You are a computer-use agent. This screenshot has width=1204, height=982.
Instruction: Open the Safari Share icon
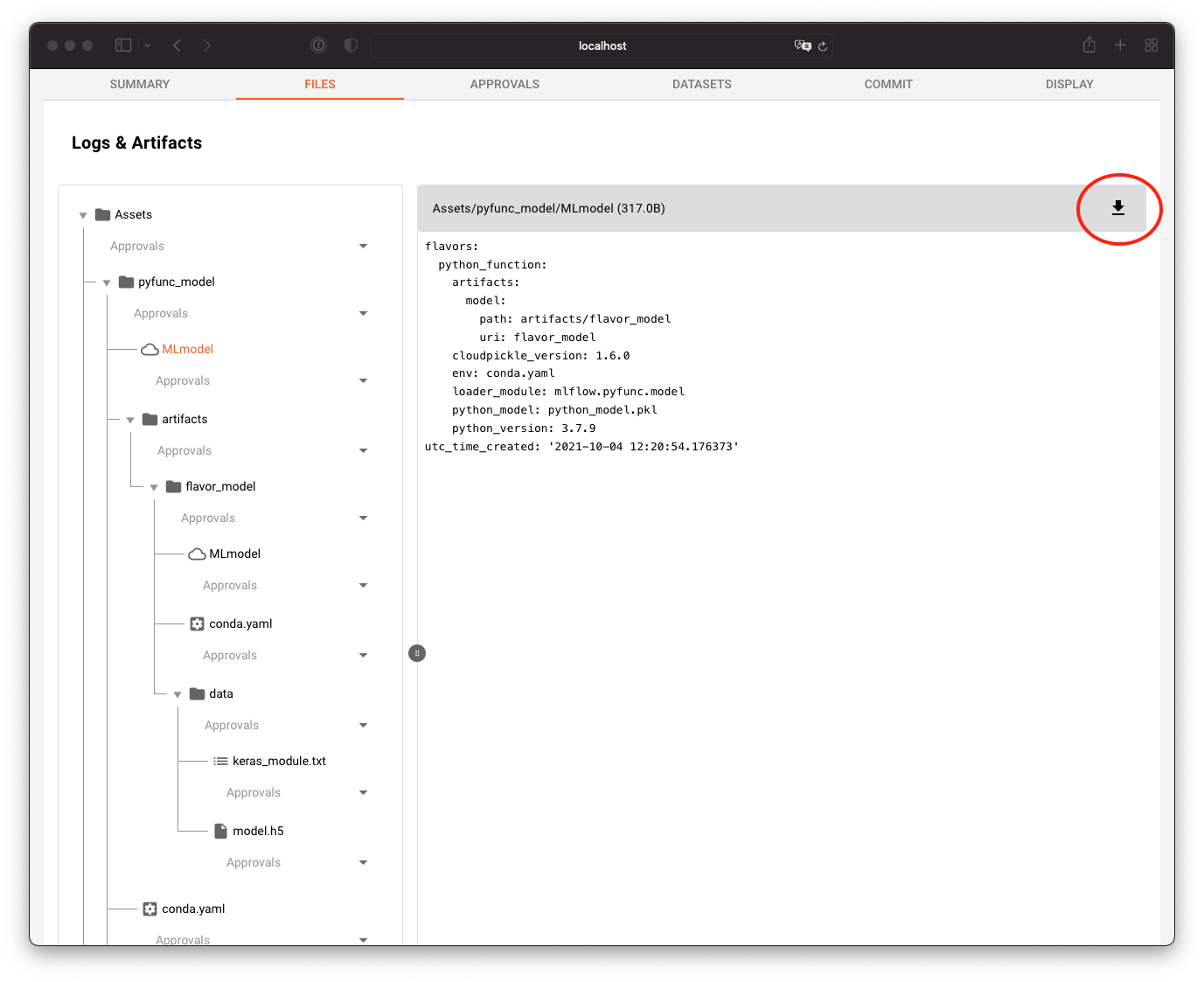click(1089, 45)
